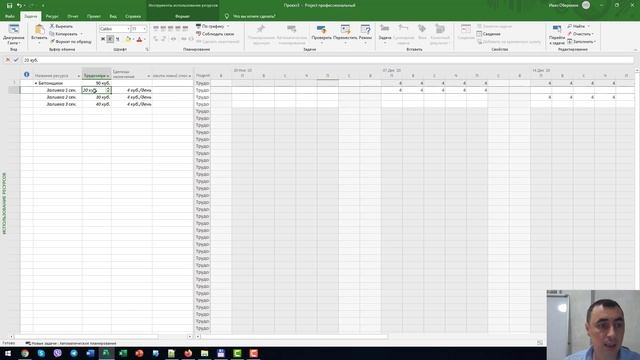Open Excel from the taskbar
This screenshot has width=640, height=360.
(122, 353)
